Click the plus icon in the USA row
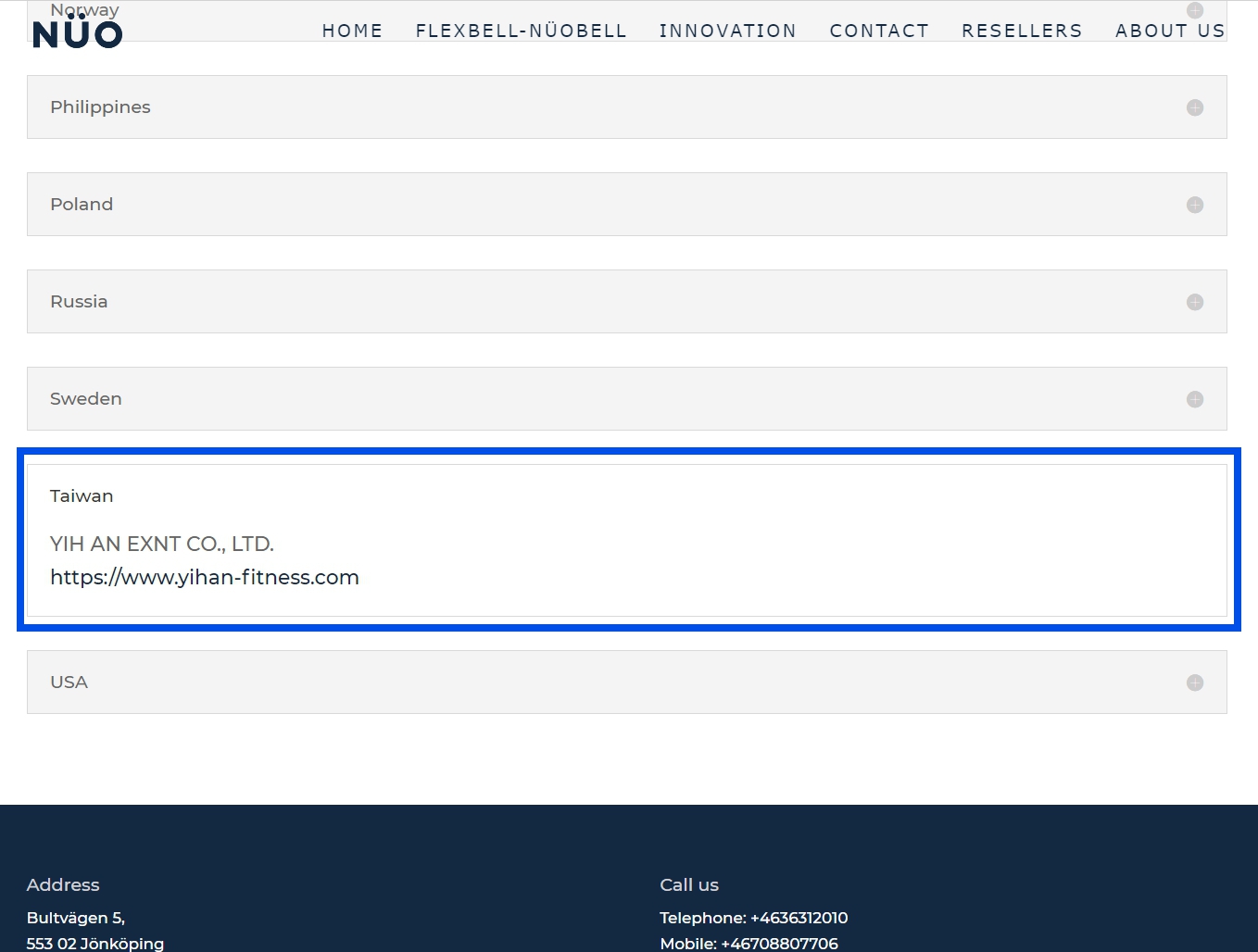 1195,683
